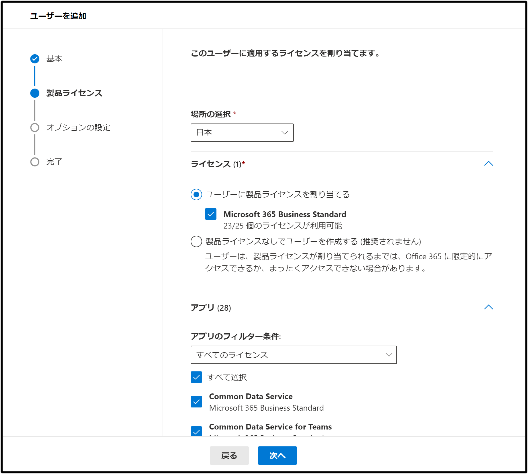Collapse the ライセンス section chevron

coord(488,164)
